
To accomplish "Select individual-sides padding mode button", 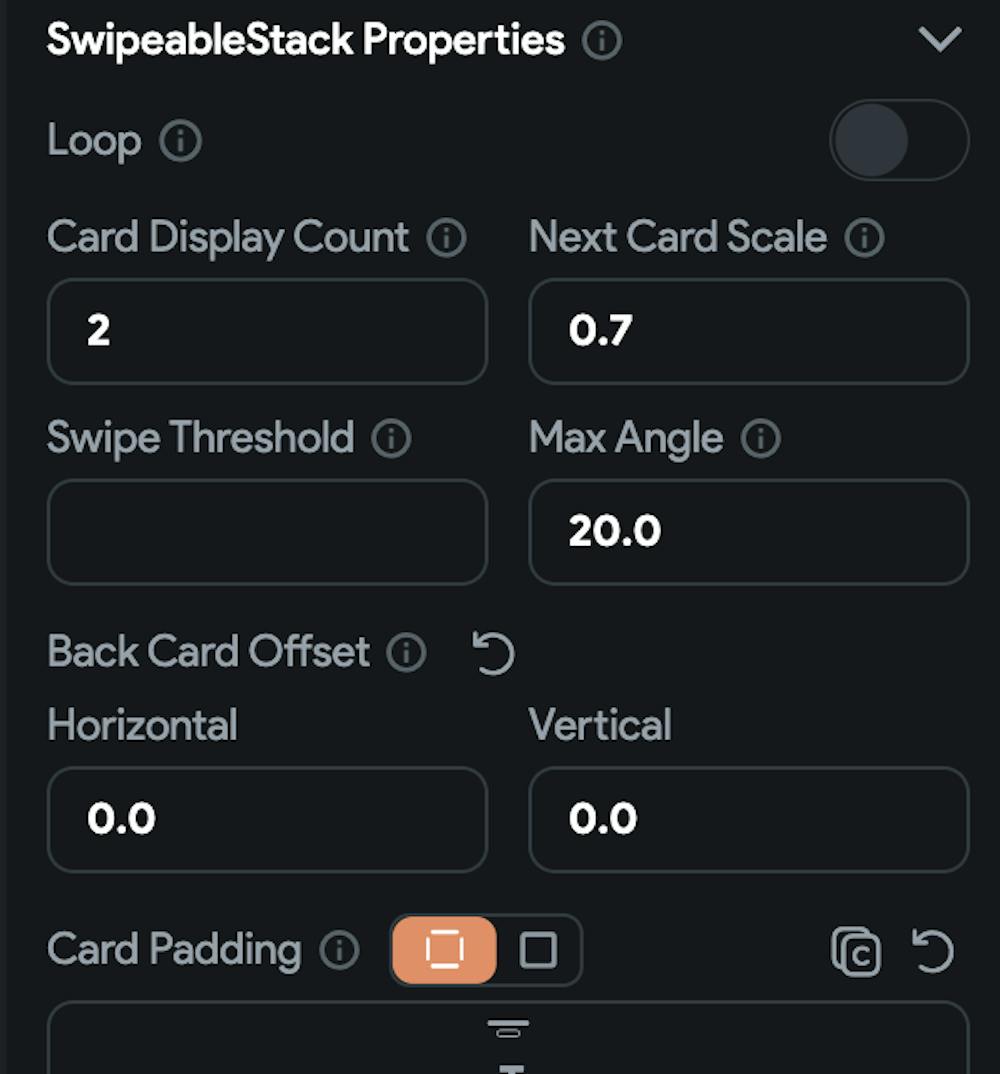I will tap(445, 950).
